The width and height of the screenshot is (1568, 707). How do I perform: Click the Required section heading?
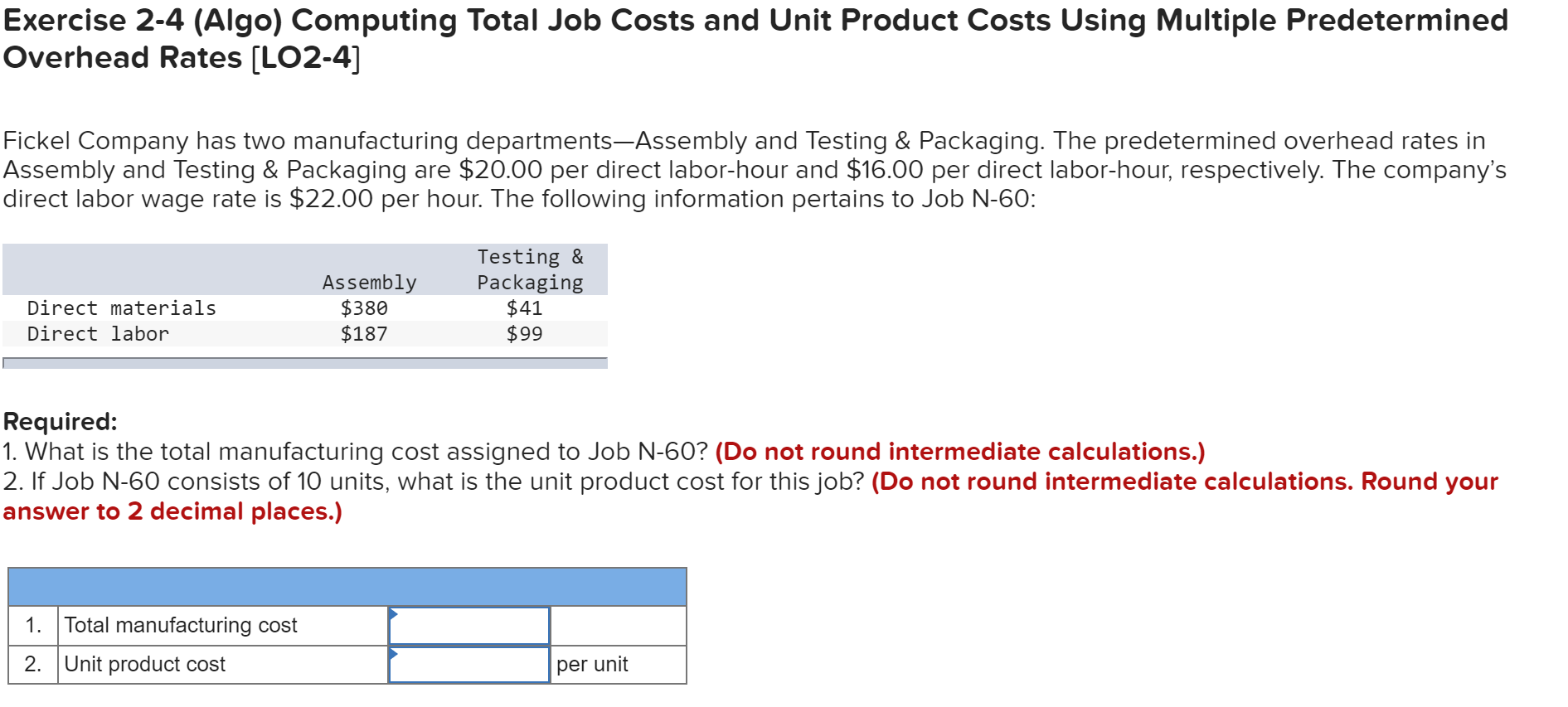[60, 419]
